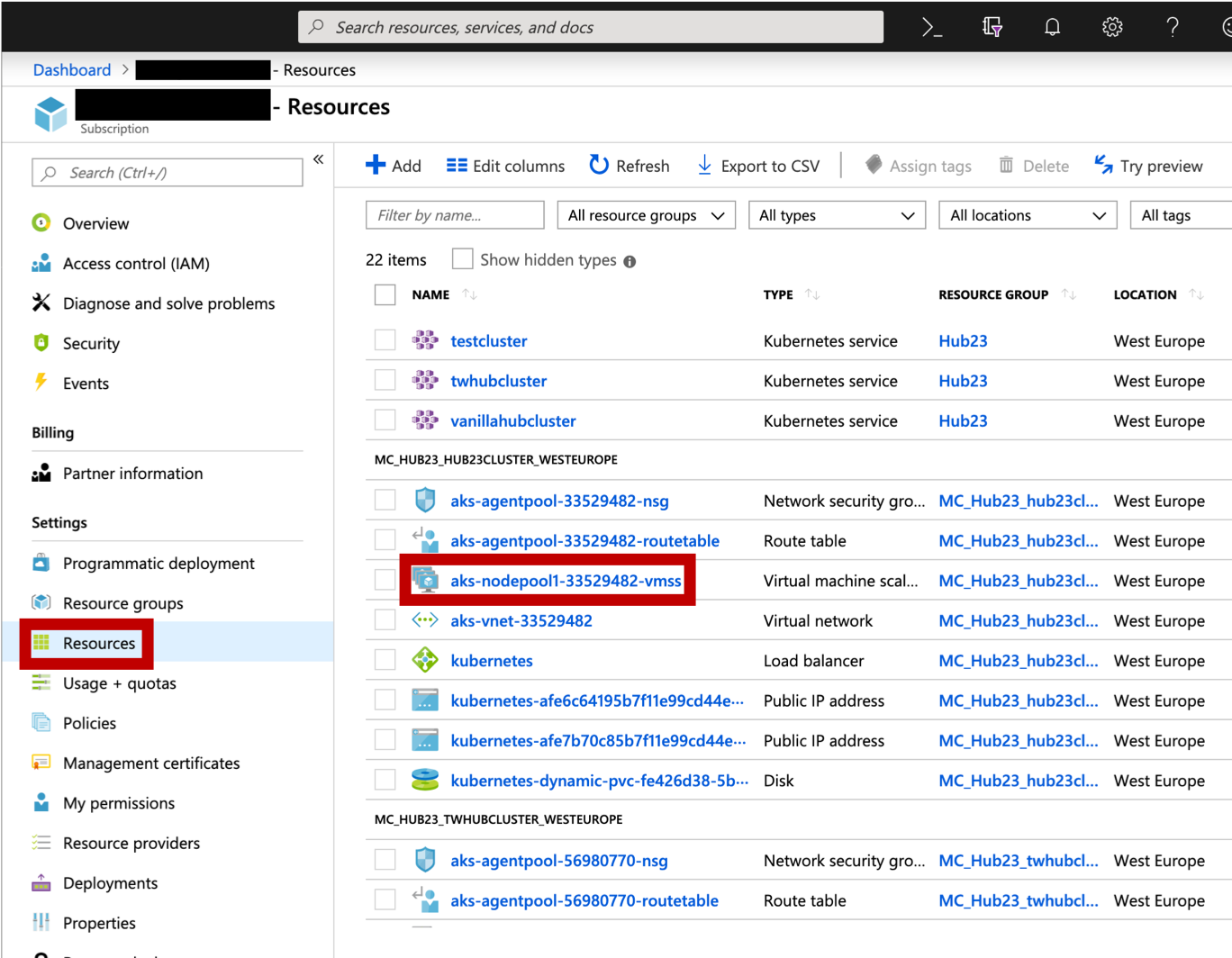This screenshot has width=1232, height=958.
Task: Open Diagnose and solve problems
Action: [168, 303]
